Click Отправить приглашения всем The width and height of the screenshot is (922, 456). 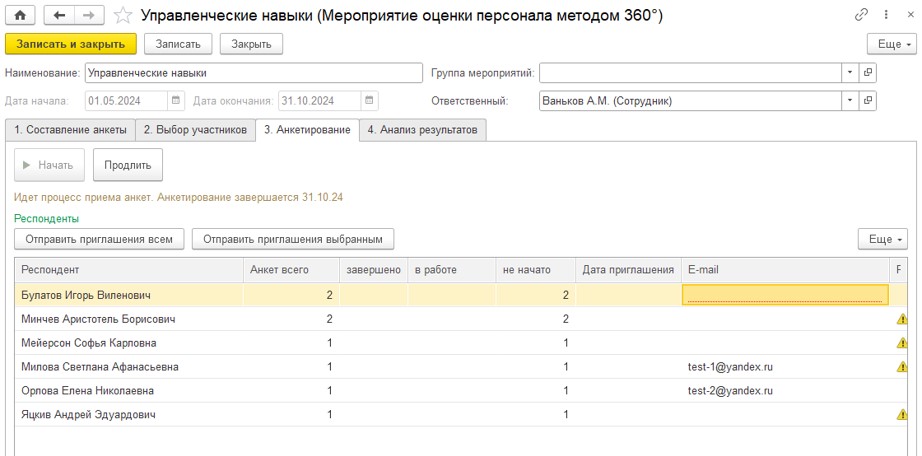[99, 239]
